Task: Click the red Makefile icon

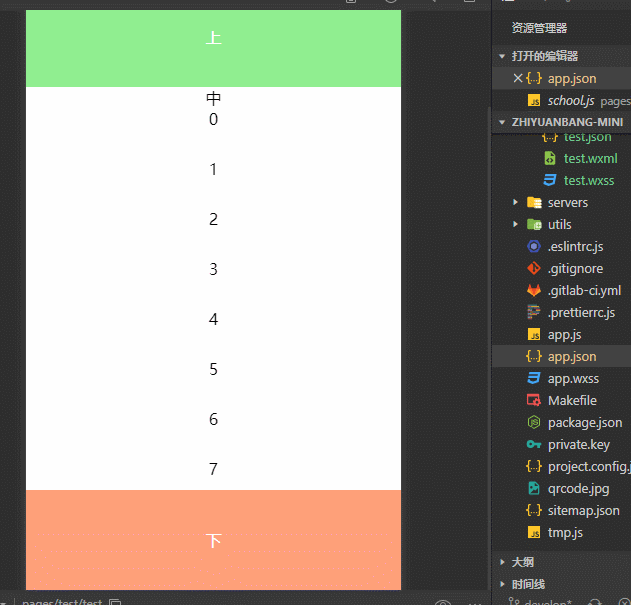Action: (x=534, y=400)
